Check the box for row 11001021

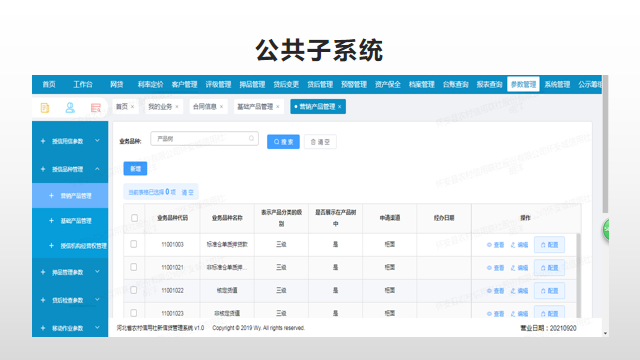tap(133, 267)
